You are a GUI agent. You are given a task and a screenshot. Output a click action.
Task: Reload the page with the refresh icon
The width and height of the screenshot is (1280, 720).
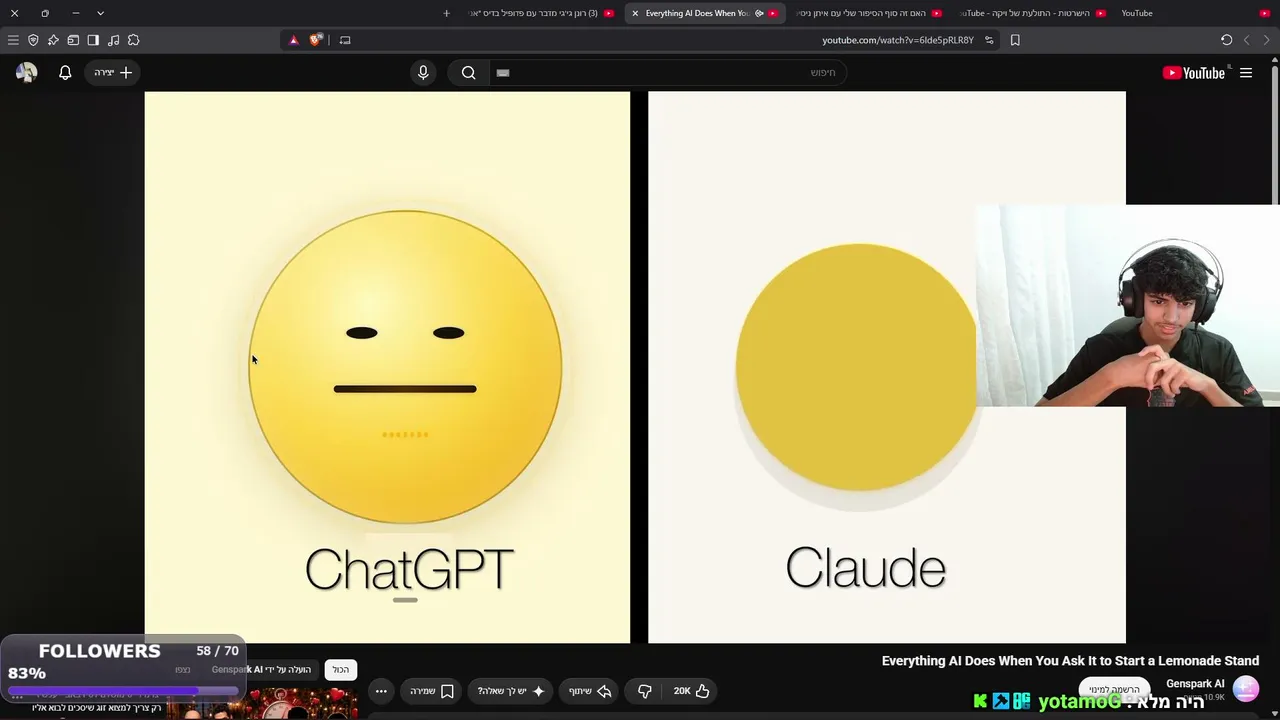[1226, 40]
